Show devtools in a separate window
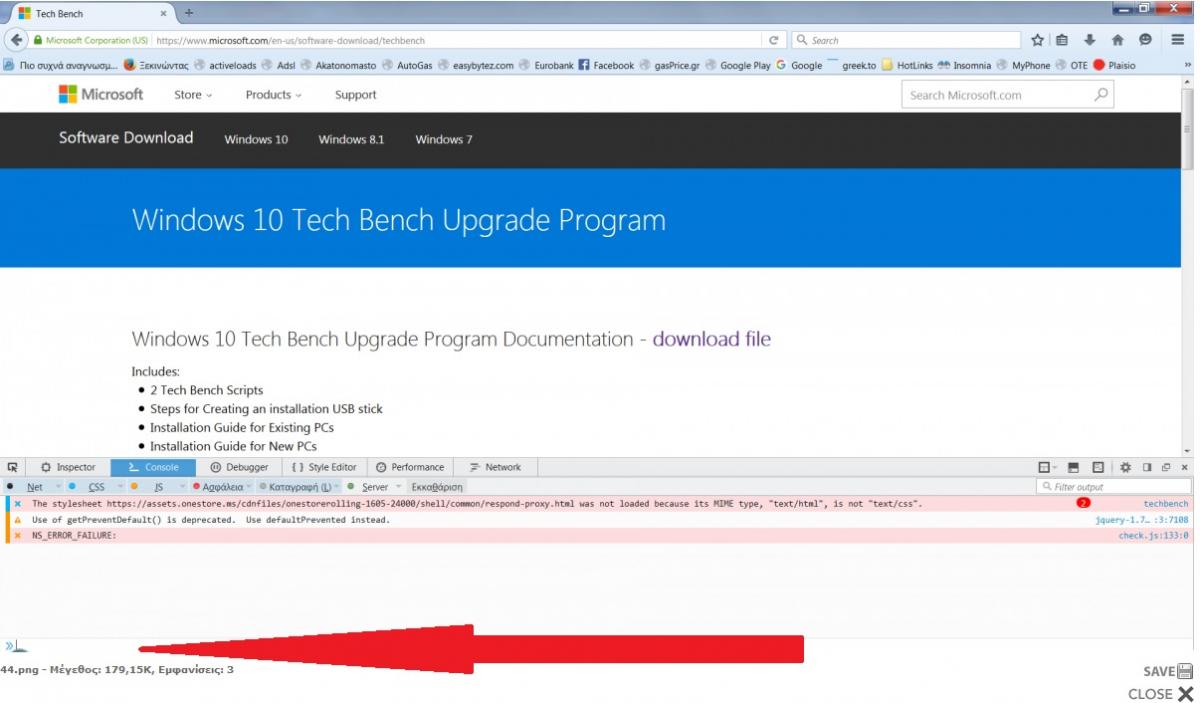This screenshot has height=703, width=1200. [x=1166, y=467]
